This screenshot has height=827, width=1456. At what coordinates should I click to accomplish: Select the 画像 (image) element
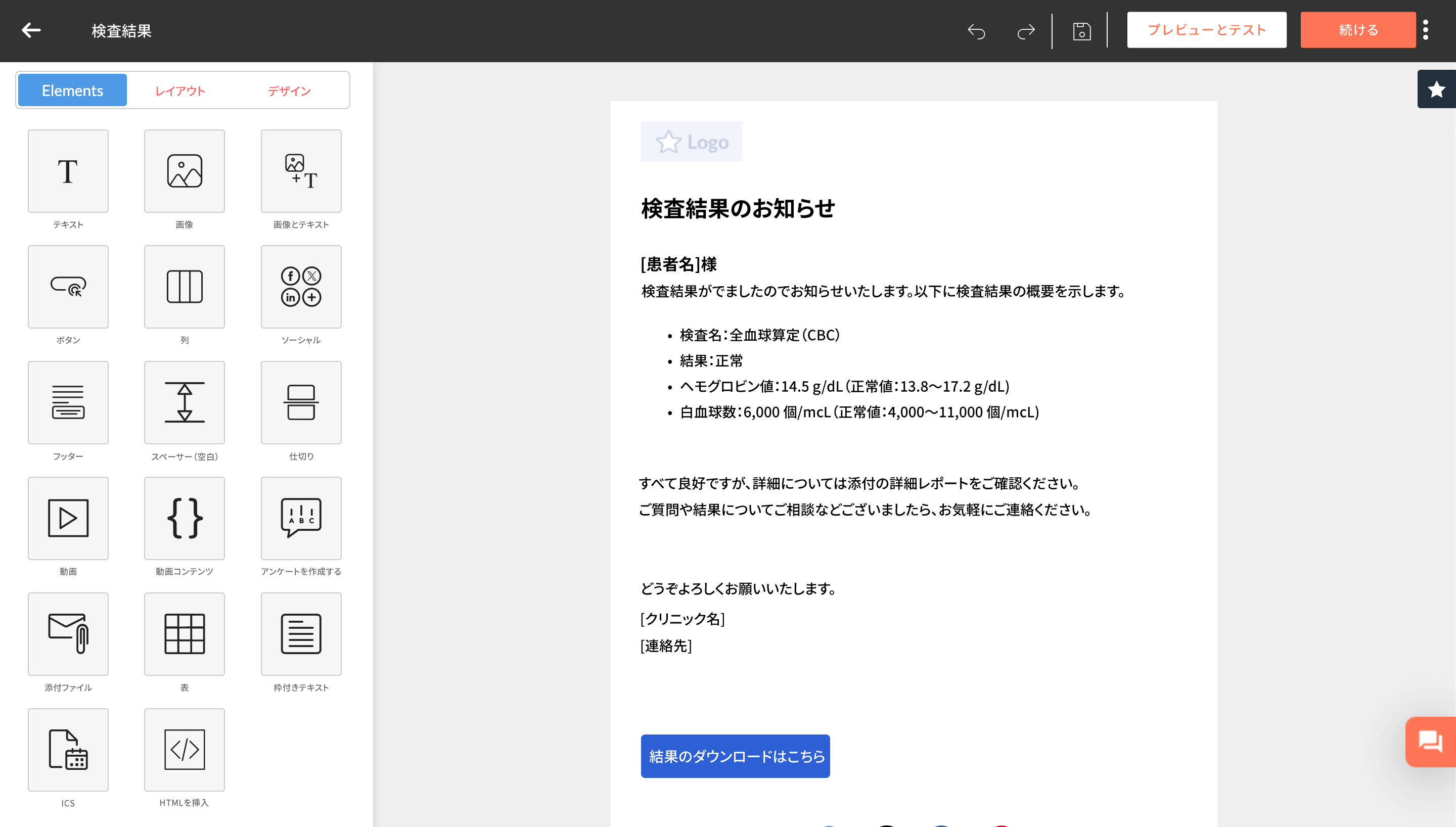click(184, 170)
